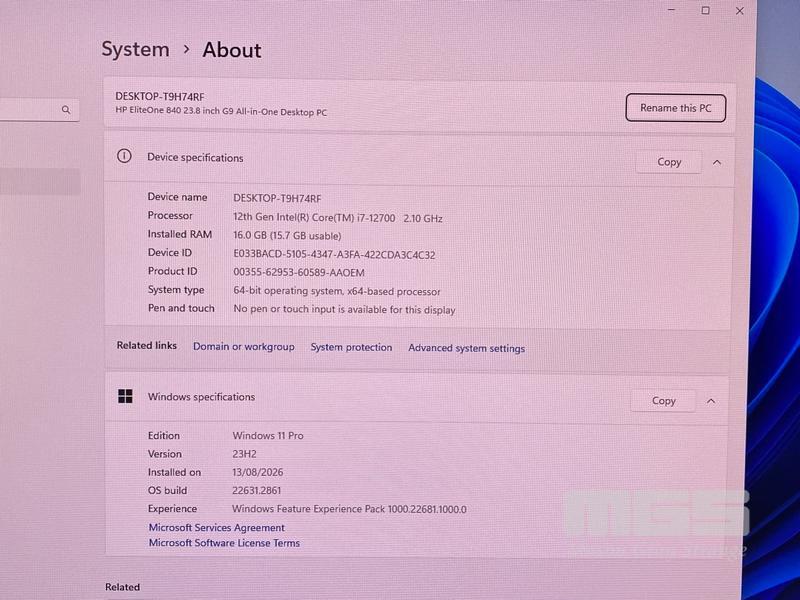The image size is (800, 600).
Task: Minimize the Settings window
Action: click(x=672, y=10)
